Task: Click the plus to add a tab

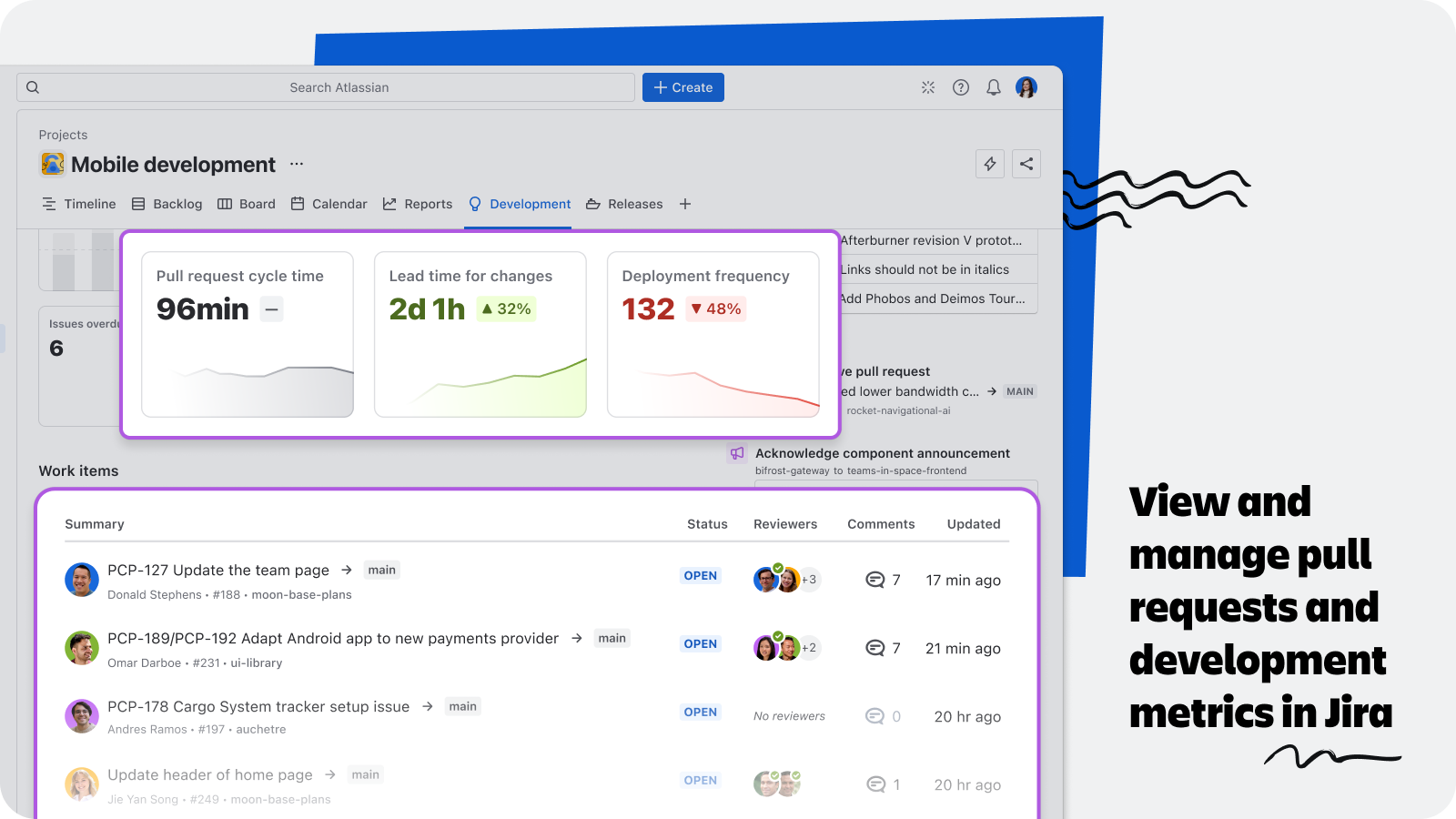Action: pos(685,204)
